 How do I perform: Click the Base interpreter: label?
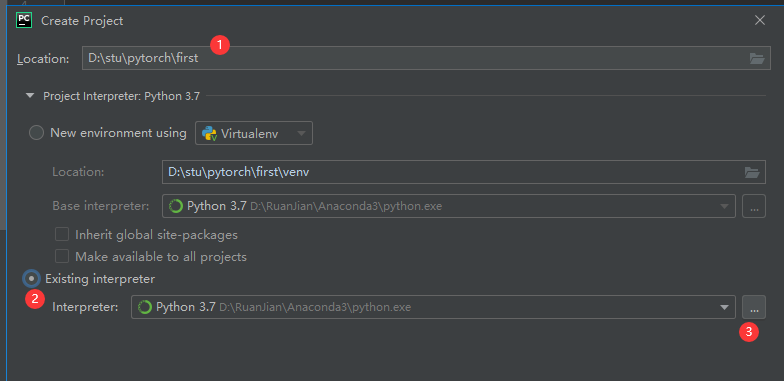[x=101, y=206]
